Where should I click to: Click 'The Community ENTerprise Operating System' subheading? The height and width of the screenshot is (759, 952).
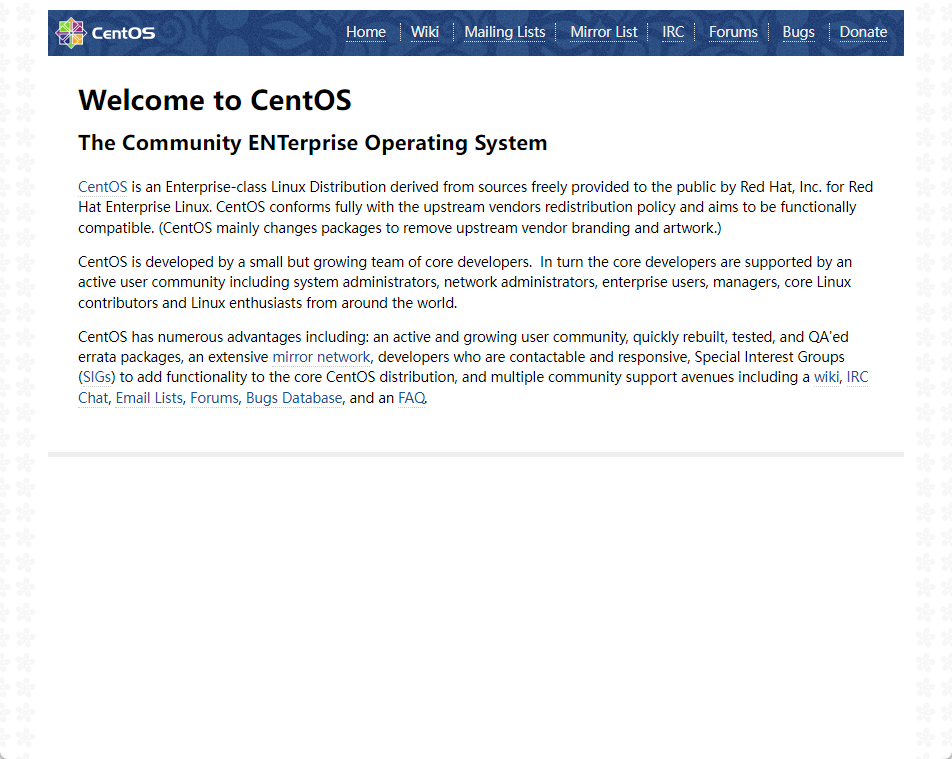[x=313, y=143]
